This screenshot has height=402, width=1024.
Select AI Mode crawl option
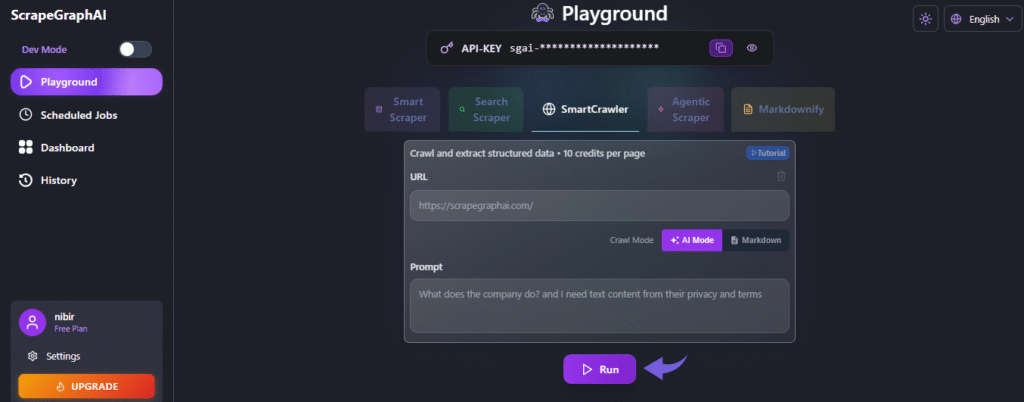691,240
